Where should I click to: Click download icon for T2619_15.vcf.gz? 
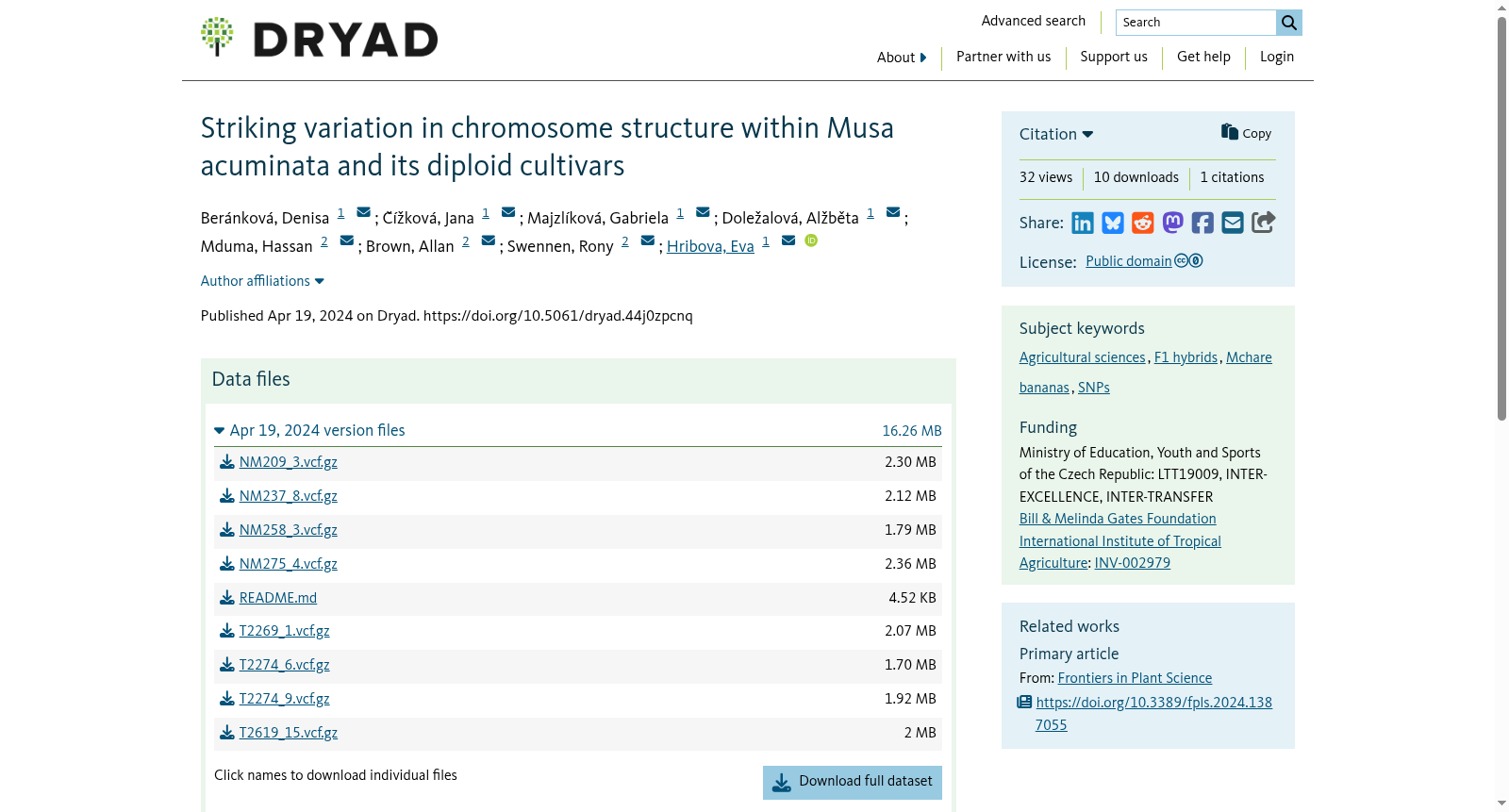click(x=227, y=733)
